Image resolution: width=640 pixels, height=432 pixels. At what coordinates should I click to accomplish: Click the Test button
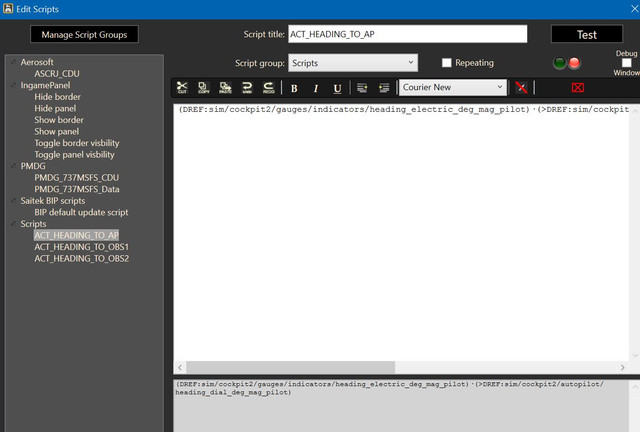tap(587, 34)
